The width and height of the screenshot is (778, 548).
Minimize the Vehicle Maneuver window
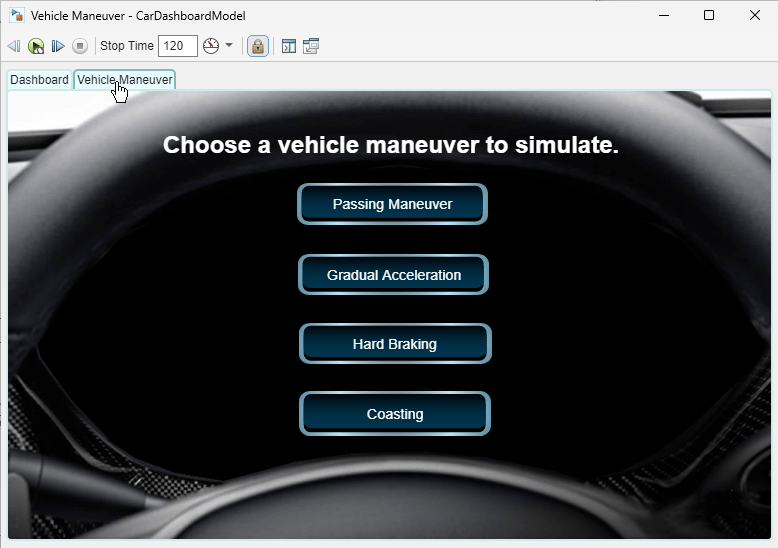664,15
